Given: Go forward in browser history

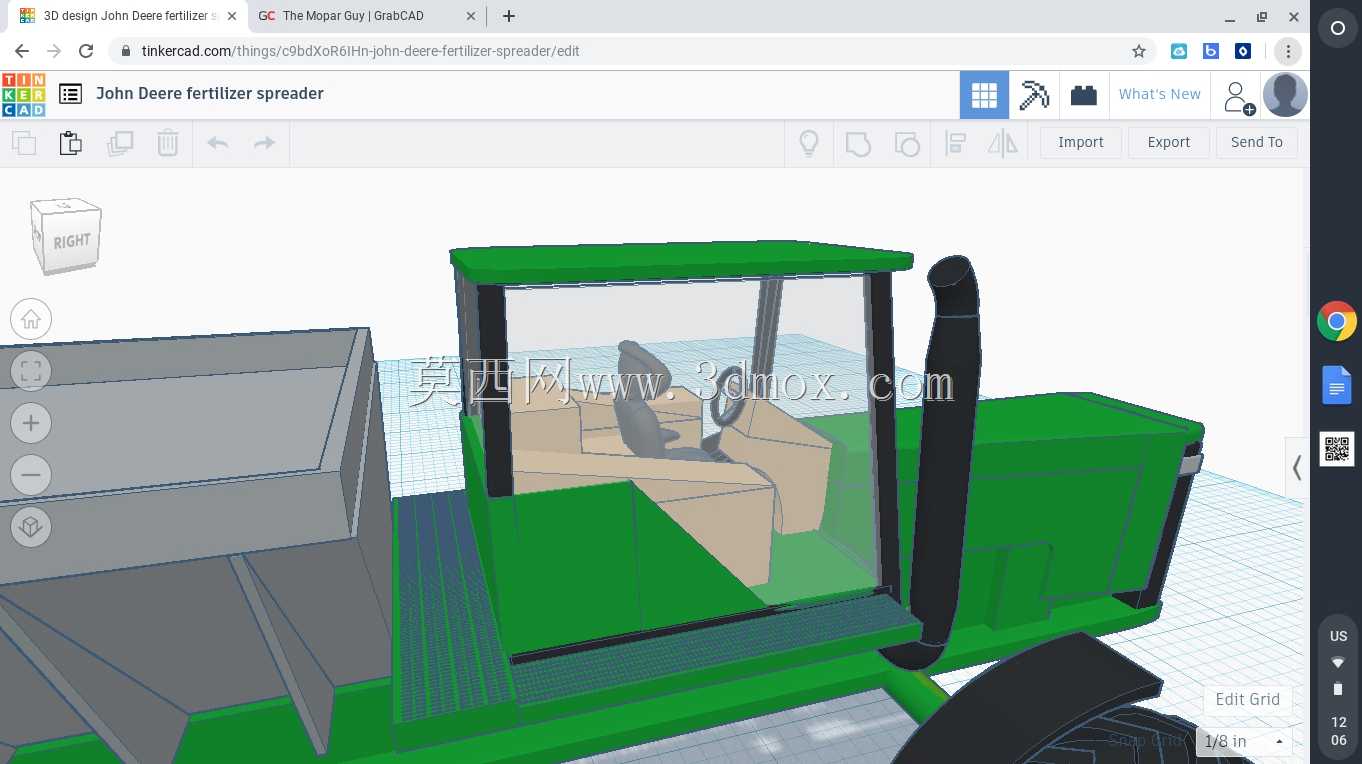Looking at the screenshot, I should pyautogui.click(x=54, y=51).
